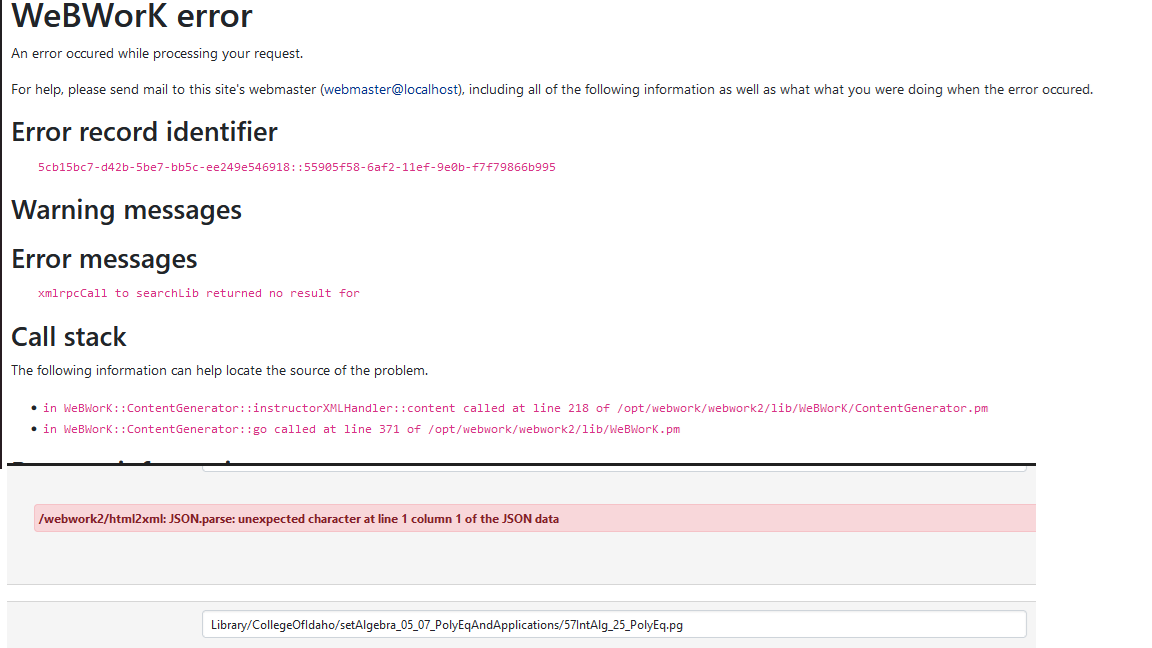Screen dimensions: 1152x648
Task: Click the 'Warning messages' heading
Action: pos(126,210)
